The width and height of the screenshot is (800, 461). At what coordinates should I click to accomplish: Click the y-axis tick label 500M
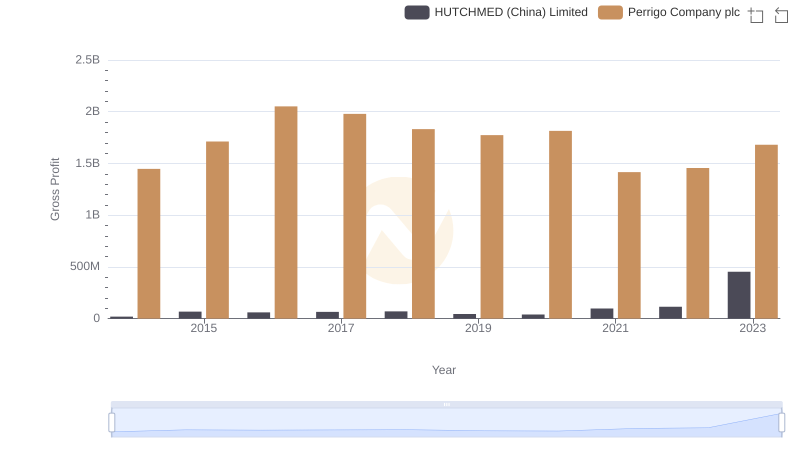coord(85,266)
